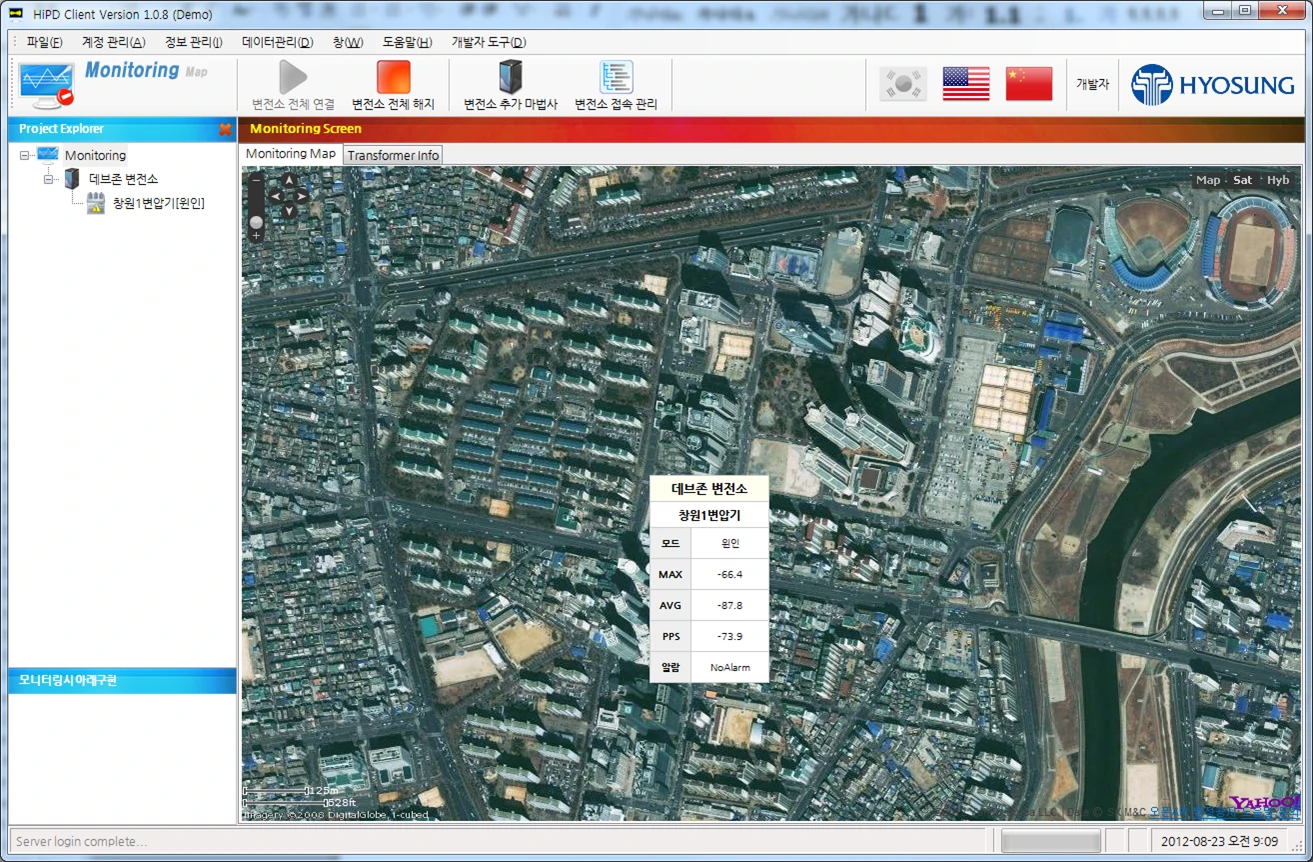Click Server login complete status text
1313x862 pixels.
(81, 841)
